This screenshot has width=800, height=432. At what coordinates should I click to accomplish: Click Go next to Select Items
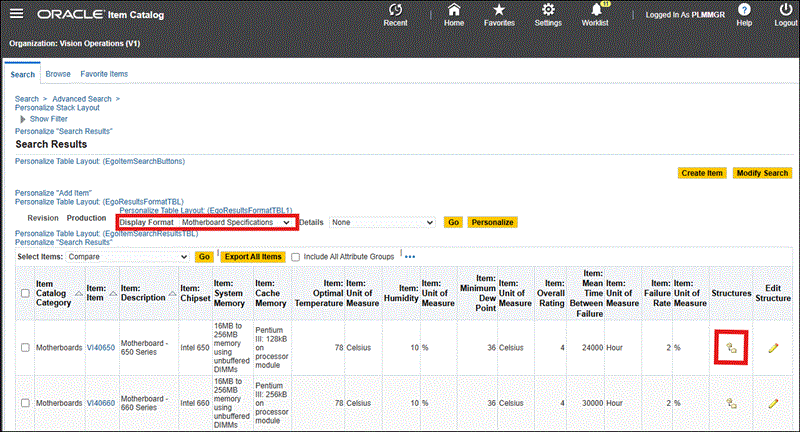tap(204, 257)
